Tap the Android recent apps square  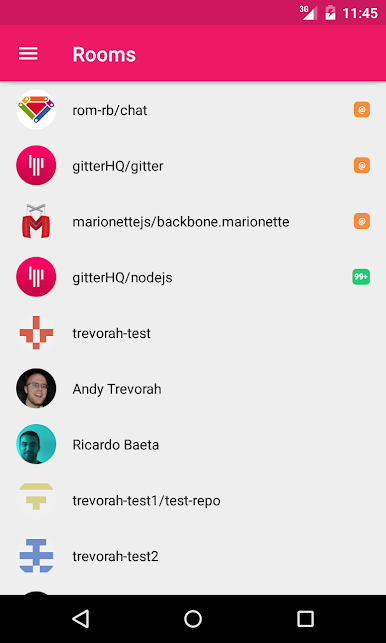click(306, 618)
